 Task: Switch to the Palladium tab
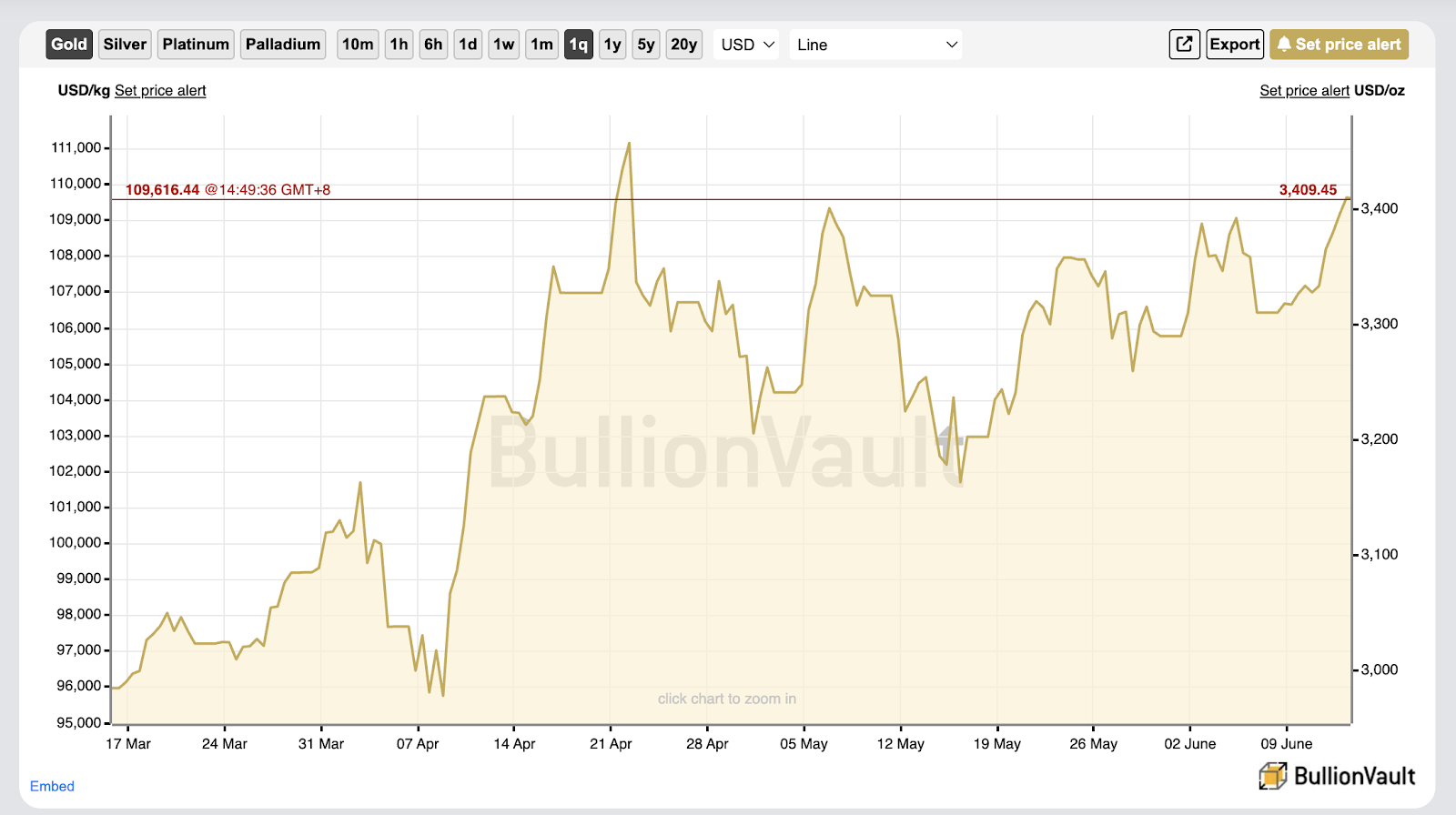[283, 44]
